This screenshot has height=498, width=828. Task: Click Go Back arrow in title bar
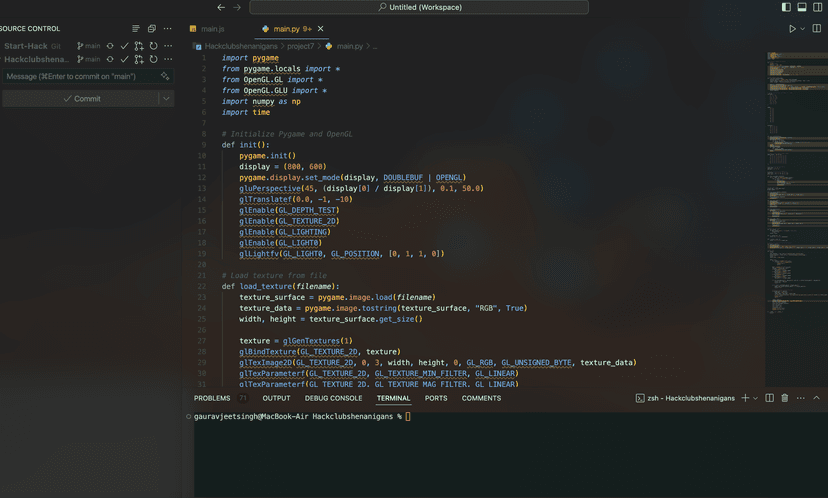[x=221, y=7]
